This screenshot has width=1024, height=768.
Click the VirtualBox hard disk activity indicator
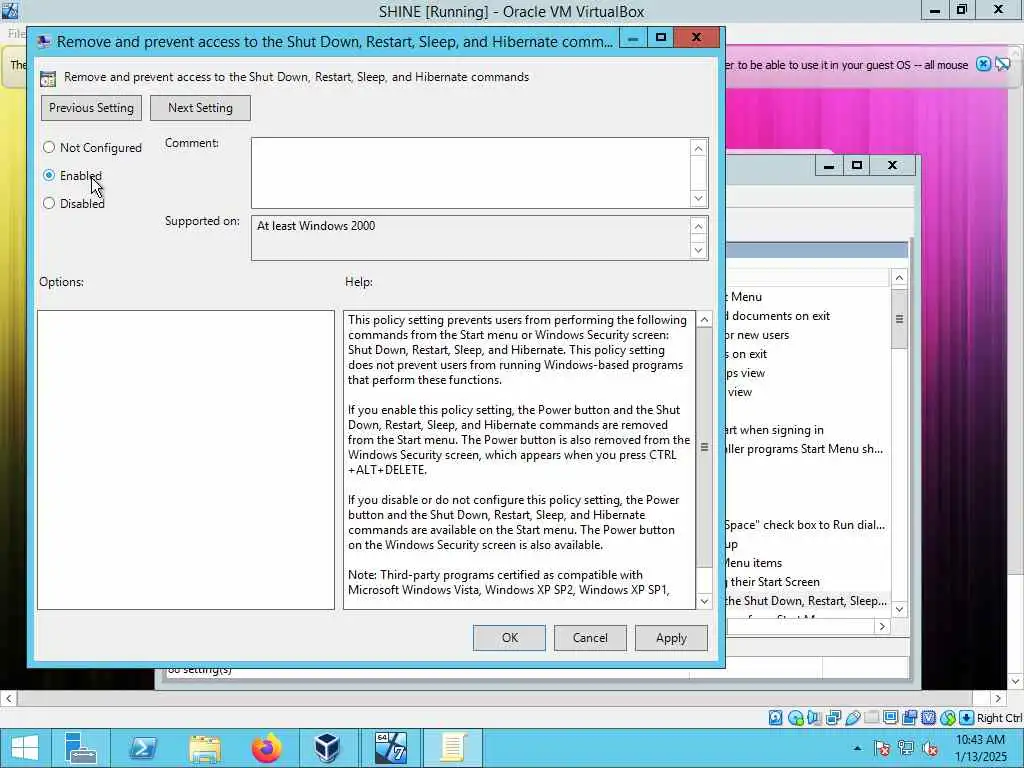(x=775, y=718)
